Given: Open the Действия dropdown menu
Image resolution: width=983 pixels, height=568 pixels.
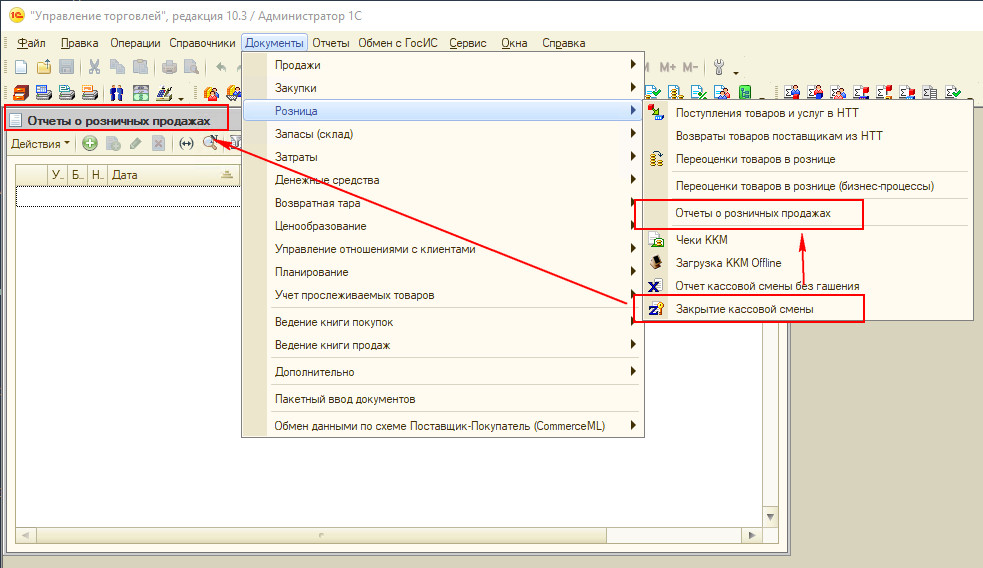Looking at the screenshot, I should 40,144.
